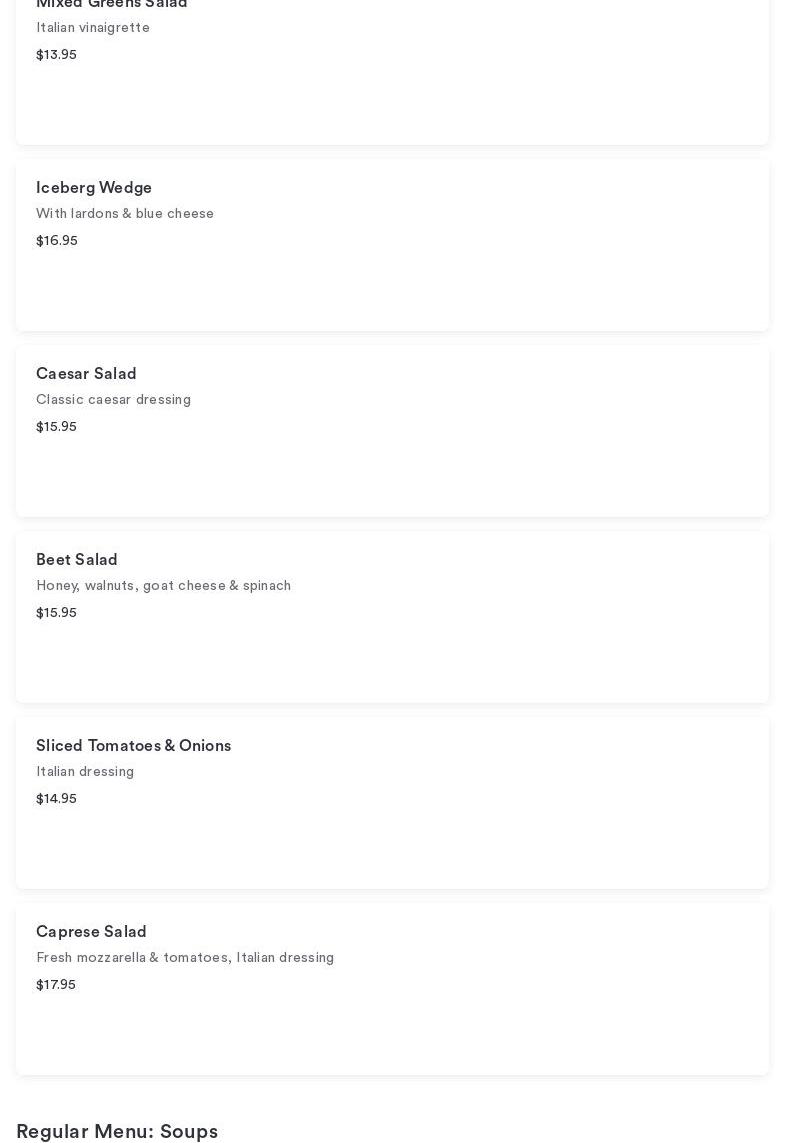Click the Caesar Salad $15.95 price
The width and height of the screenshot is (785, 1143).
(56, 427)
